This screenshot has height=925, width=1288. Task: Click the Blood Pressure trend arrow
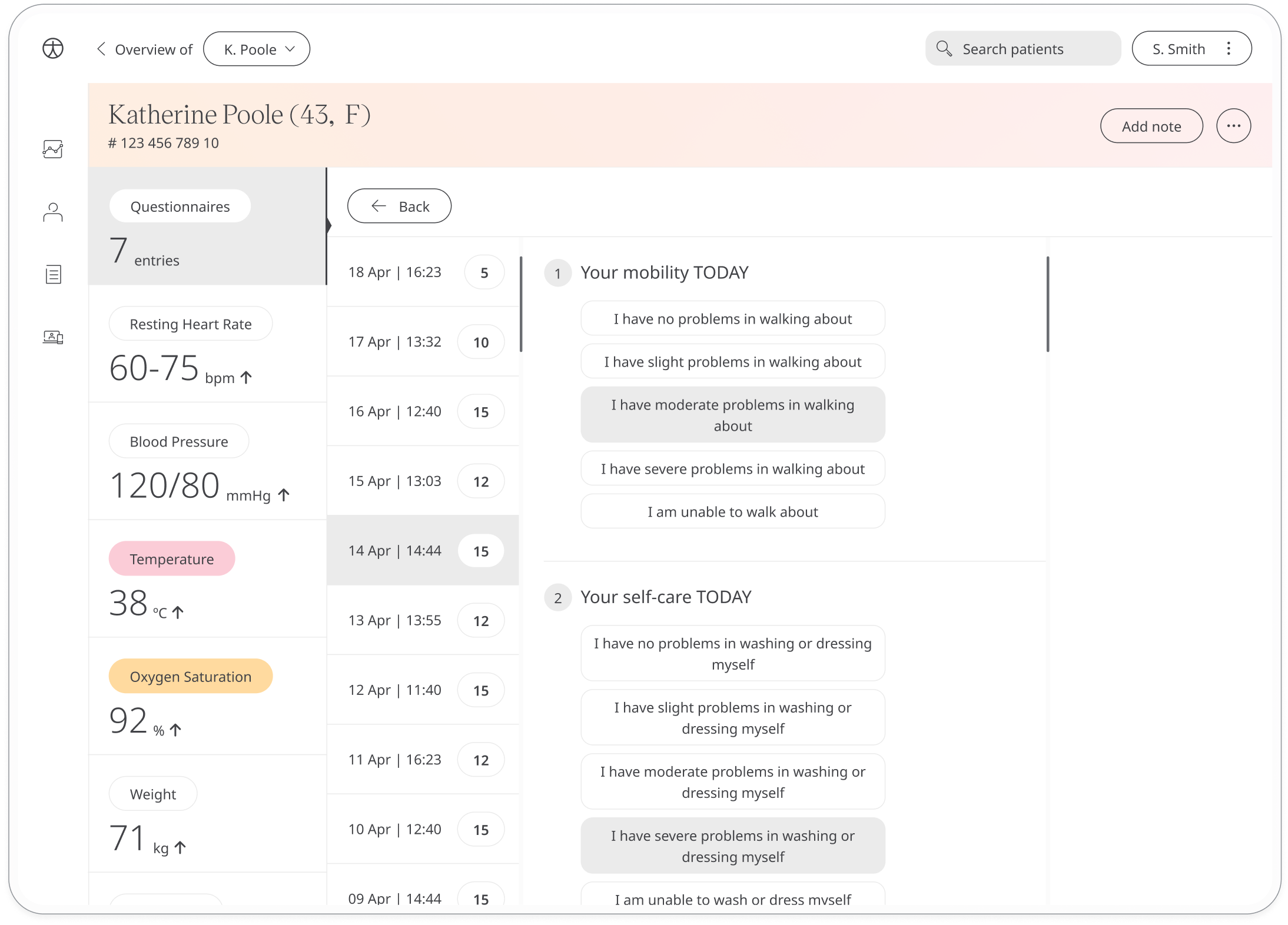tap(284, 495)
